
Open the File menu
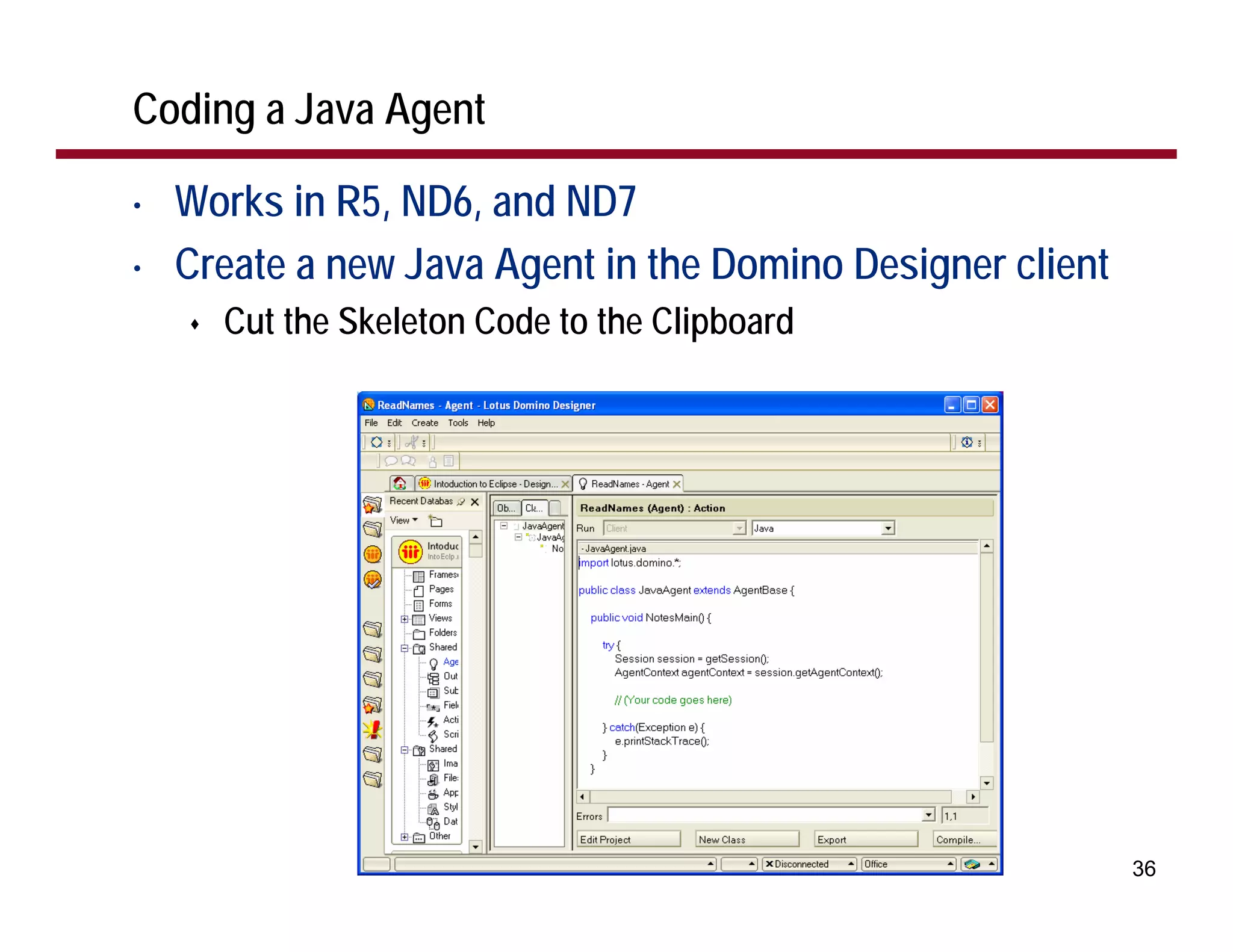(371, 423)
